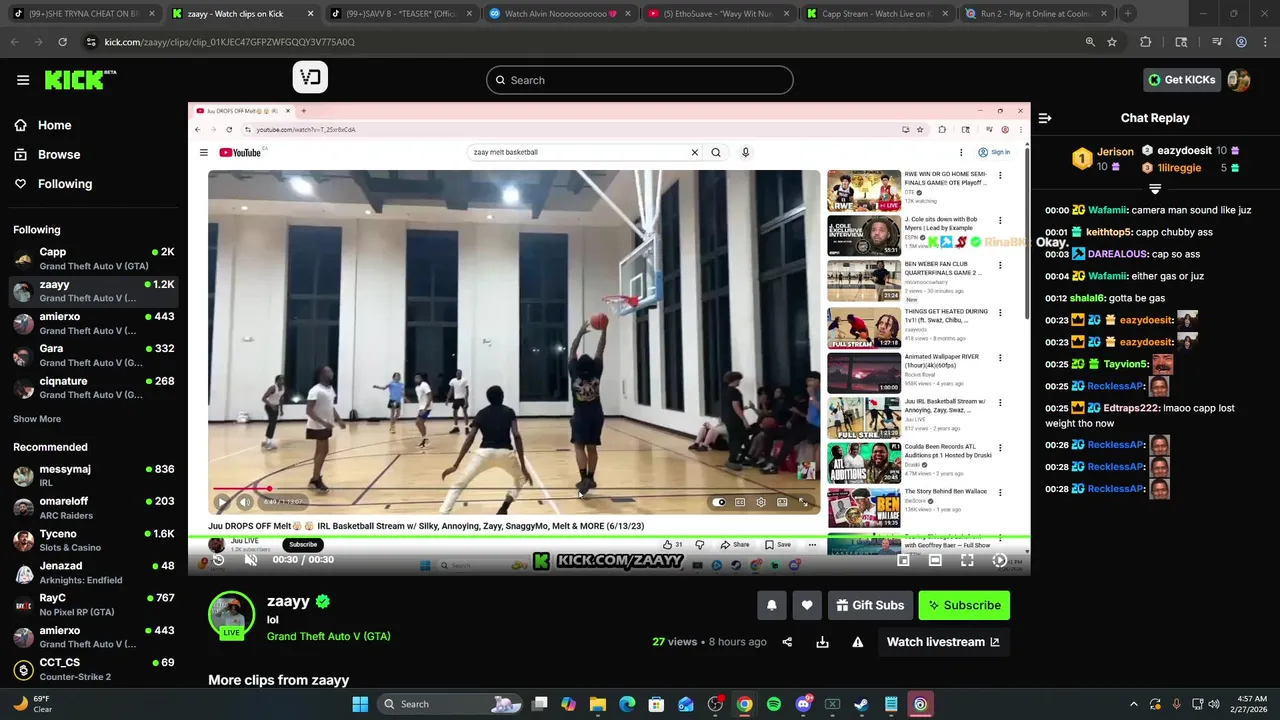The image size is (1280, 720).
Task: Expand Show More under Following
Action: pos(37,419)
